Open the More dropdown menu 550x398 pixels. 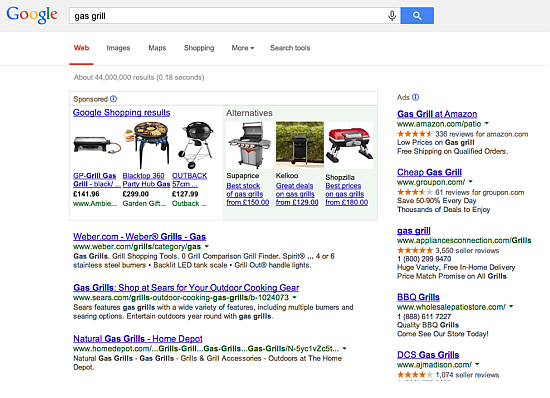click(243, 48)
